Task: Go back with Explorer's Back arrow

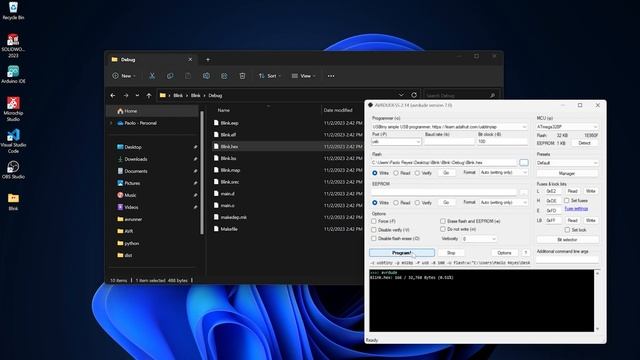Action: [113, 96]
